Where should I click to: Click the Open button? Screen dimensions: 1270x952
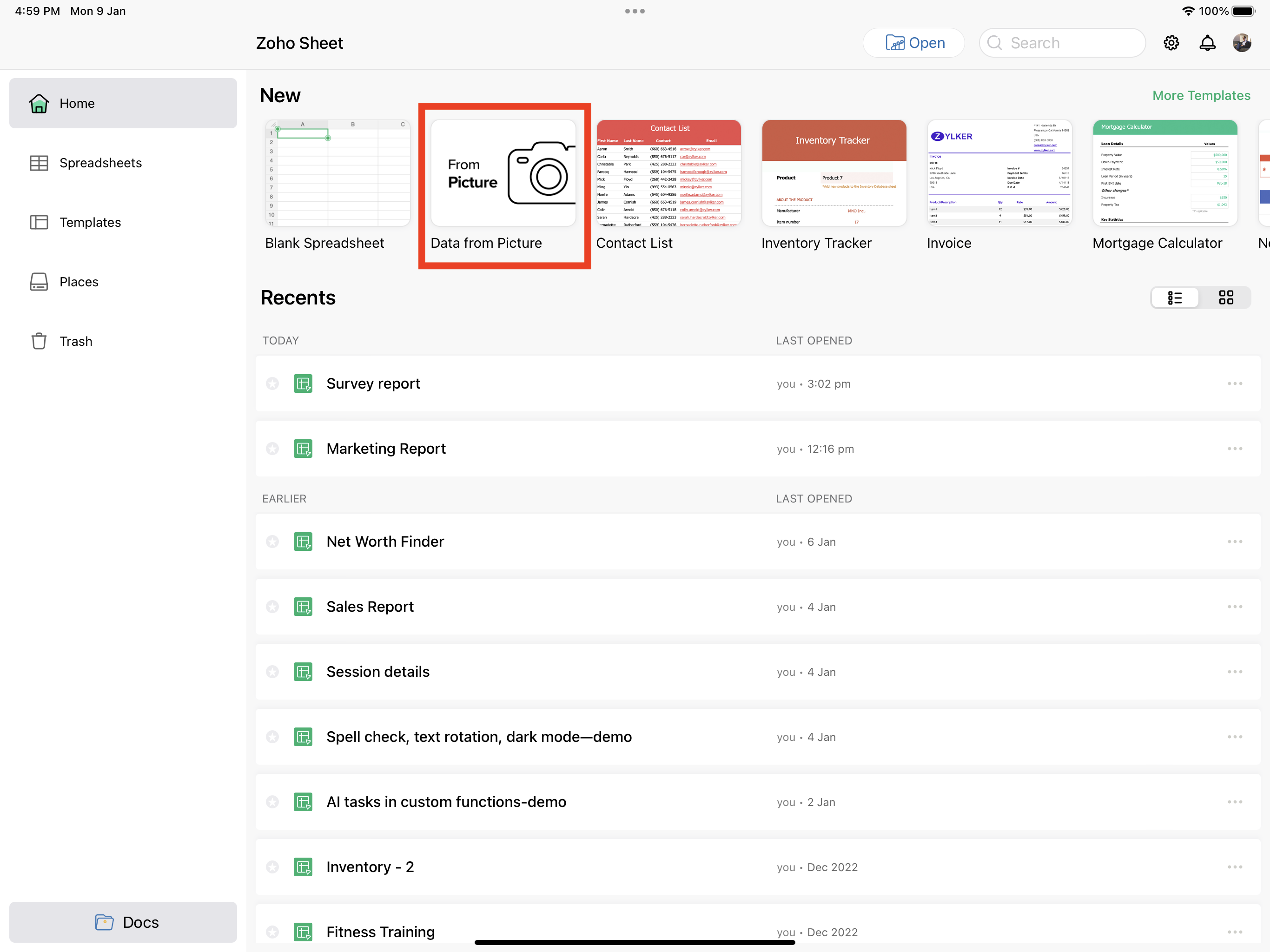coord(914,43)
